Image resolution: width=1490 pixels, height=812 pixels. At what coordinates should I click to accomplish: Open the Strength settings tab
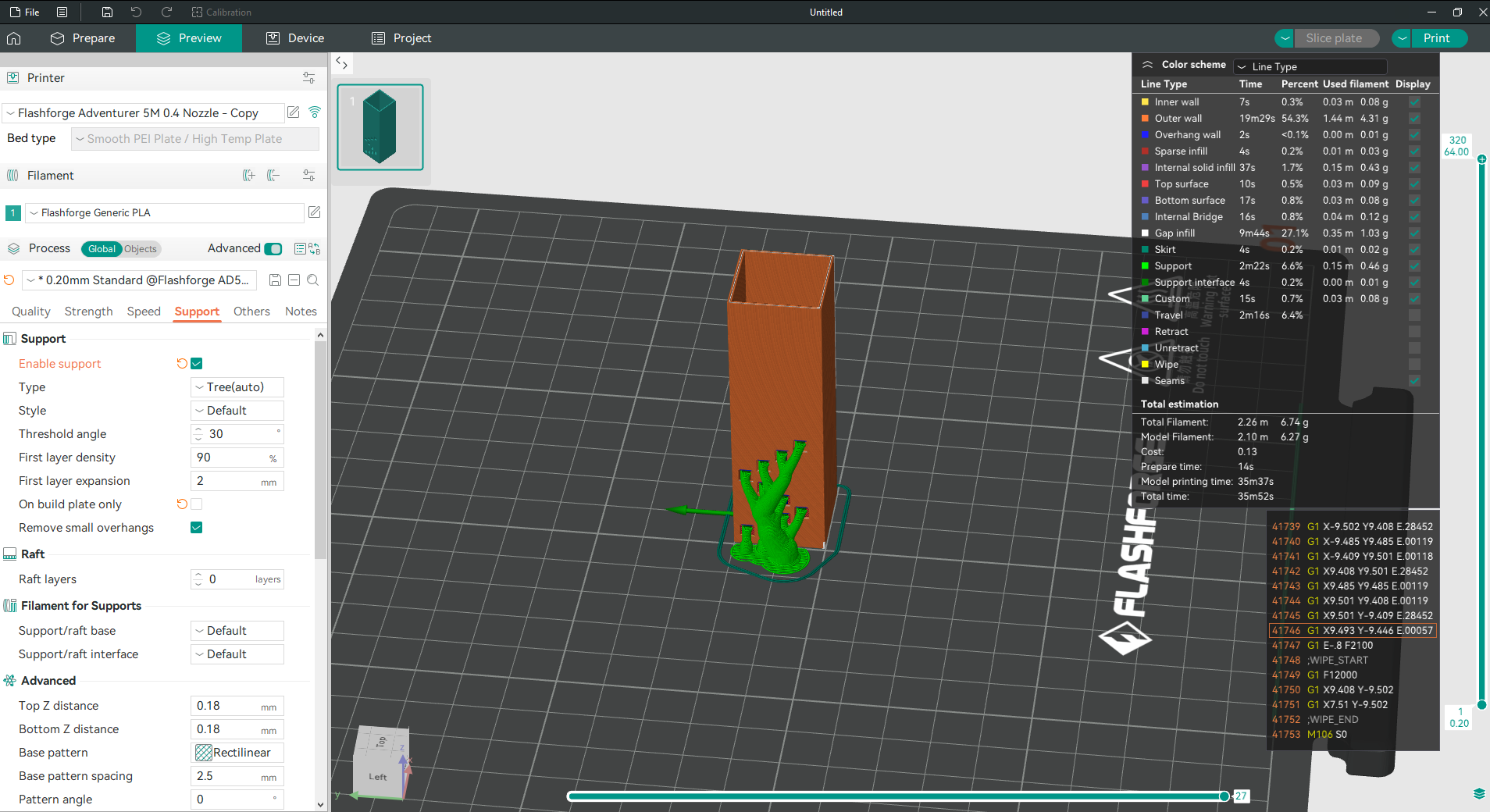88,312
